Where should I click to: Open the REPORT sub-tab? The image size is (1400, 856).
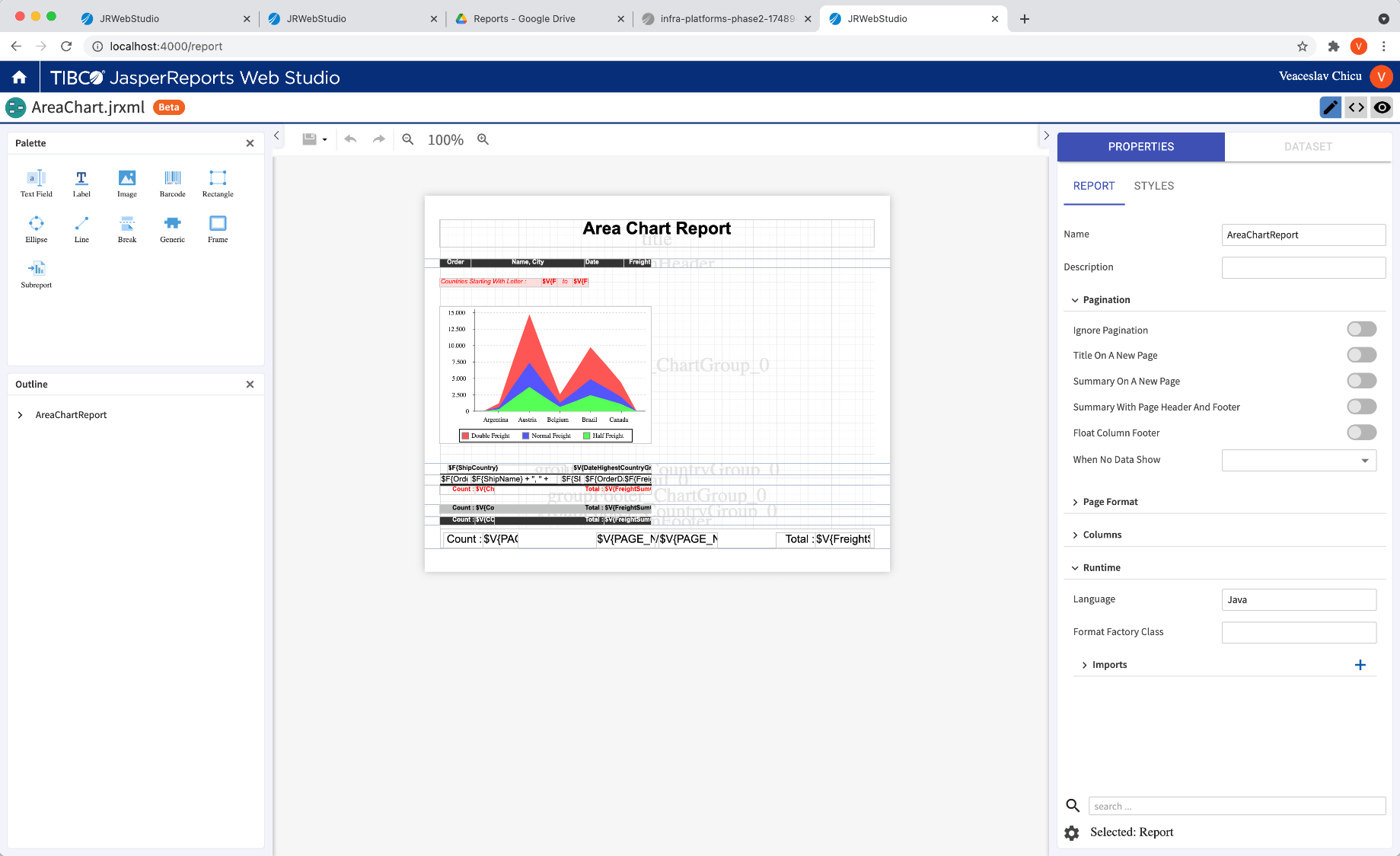1094,186
